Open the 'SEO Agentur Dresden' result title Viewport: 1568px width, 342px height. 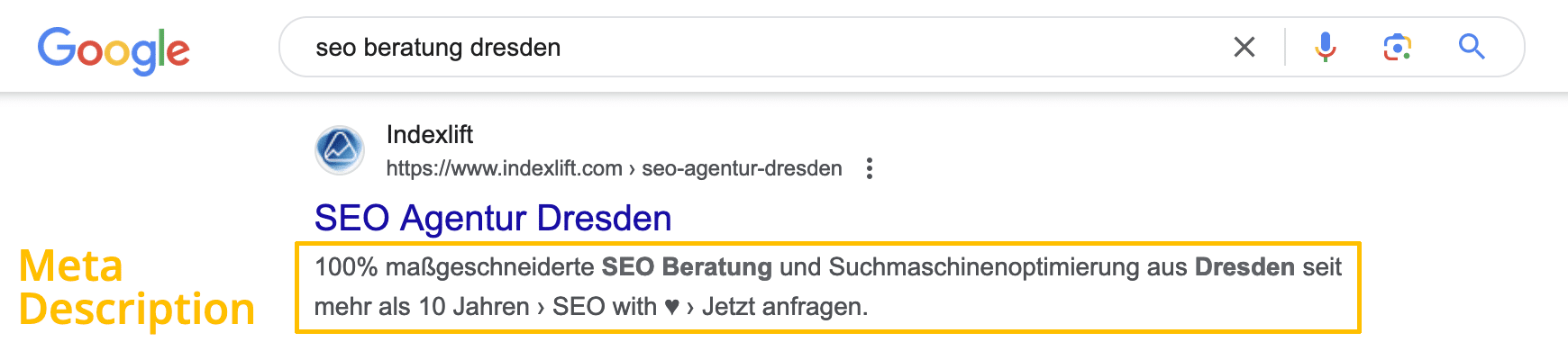pos(493,219)
